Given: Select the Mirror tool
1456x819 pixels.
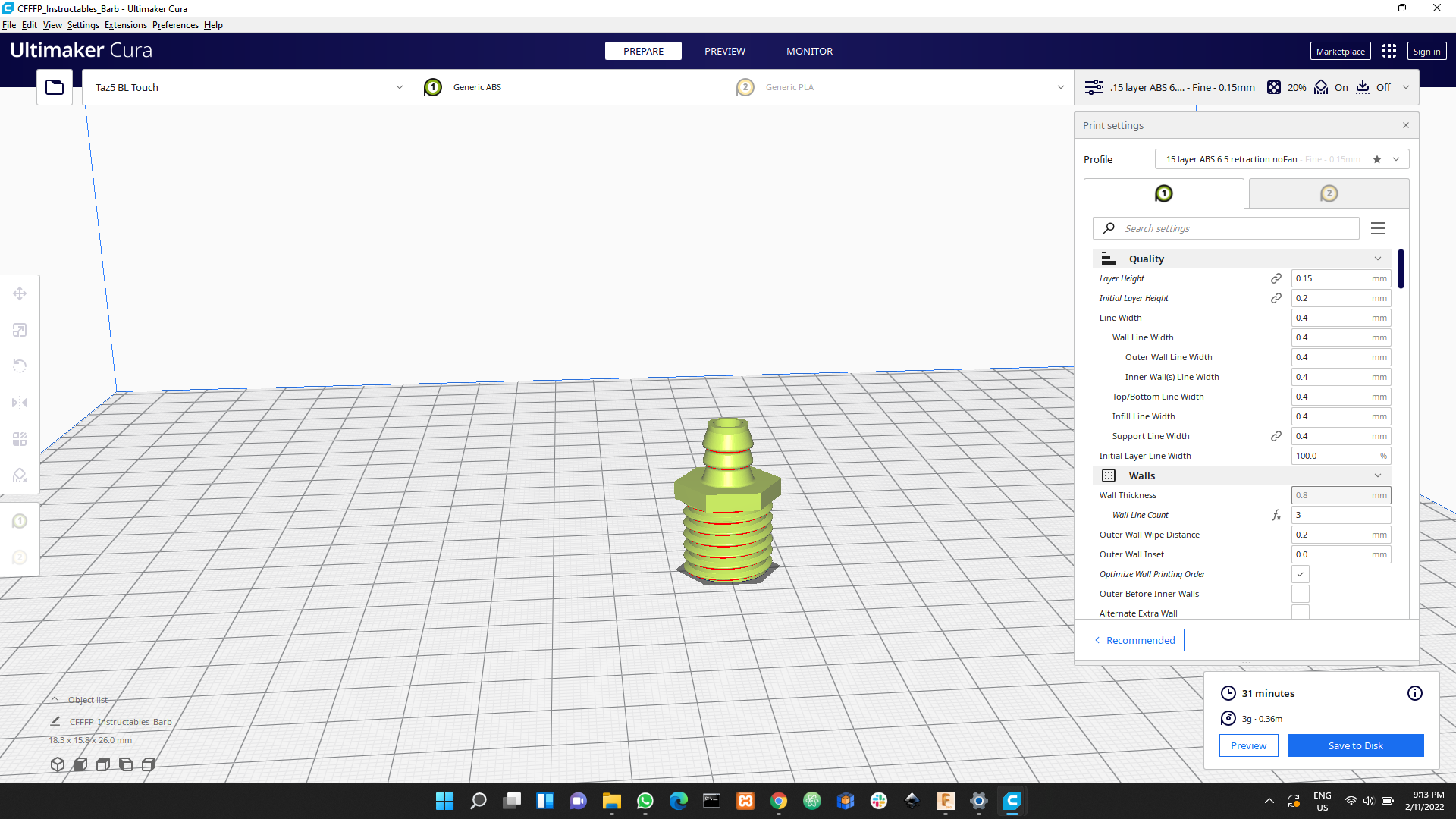Looking at the screenshot, I should [20, 403].
